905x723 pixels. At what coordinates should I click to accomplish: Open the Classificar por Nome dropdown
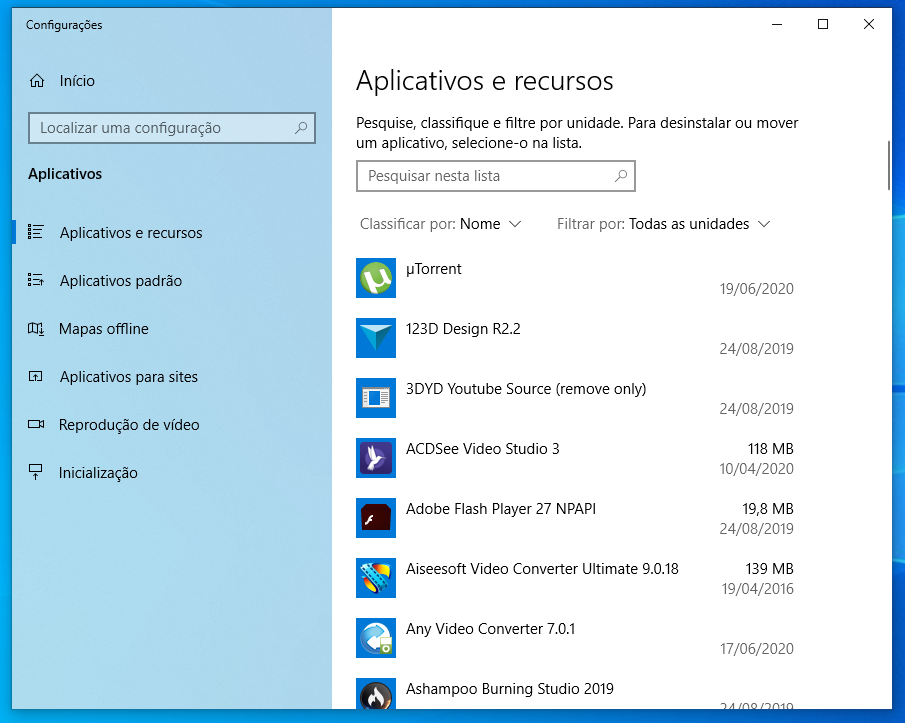[441, 224]
